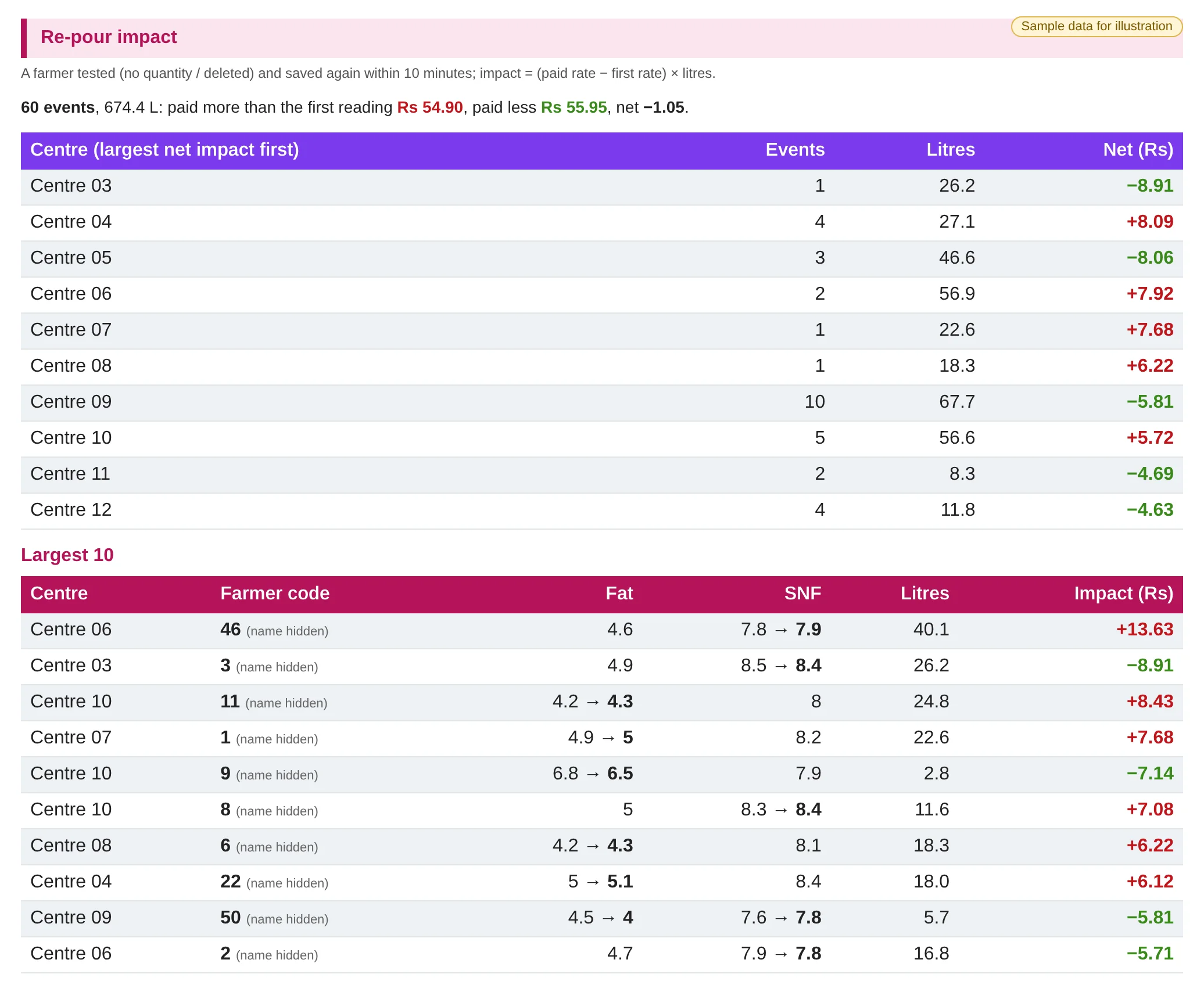The image size is (1204, 992).
Task: Click the impact value −5.71
Action: coord(1150,954)
